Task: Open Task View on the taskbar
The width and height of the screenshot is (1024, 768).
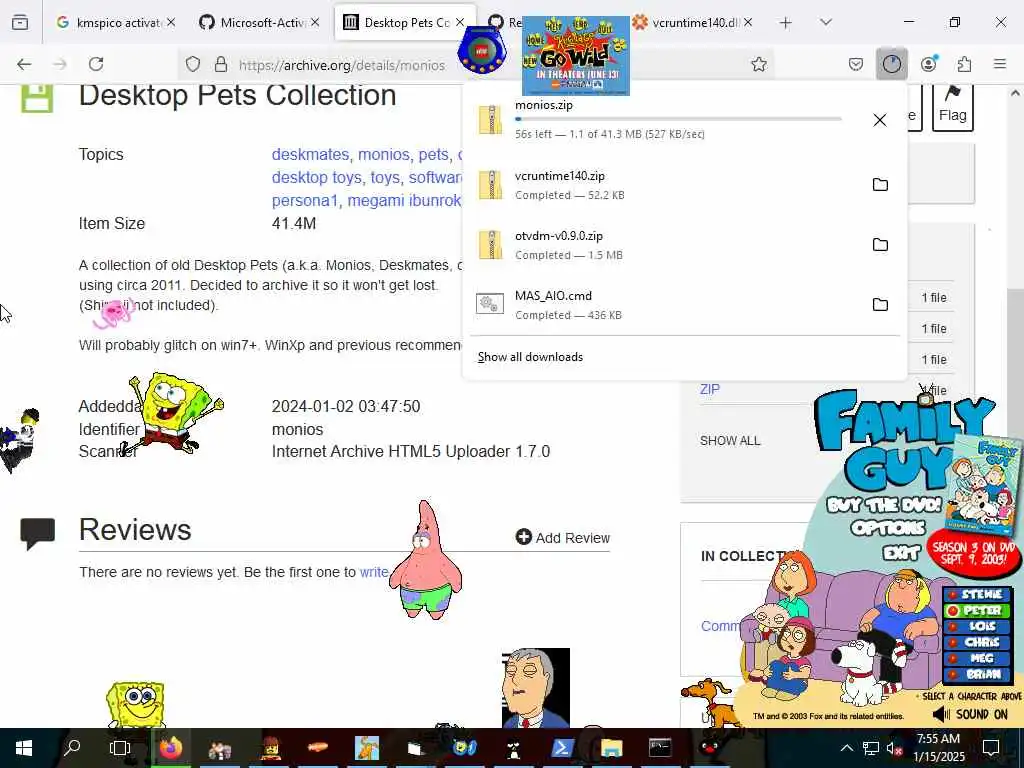Action: click(x=120, y=748)
